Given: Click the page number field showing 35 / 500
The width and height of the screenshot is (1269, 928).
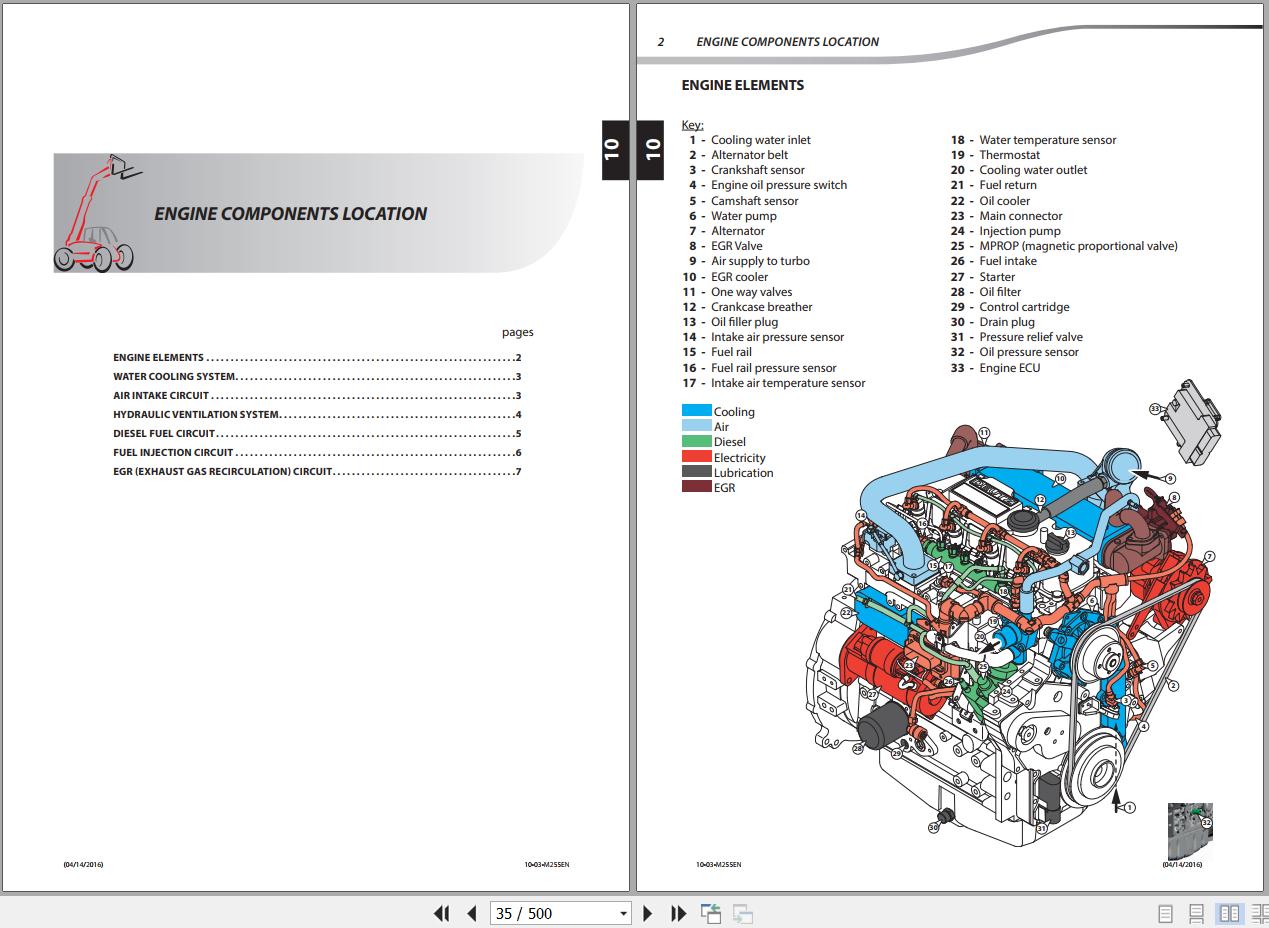Looking at the screenshot, I should (552, 913).
